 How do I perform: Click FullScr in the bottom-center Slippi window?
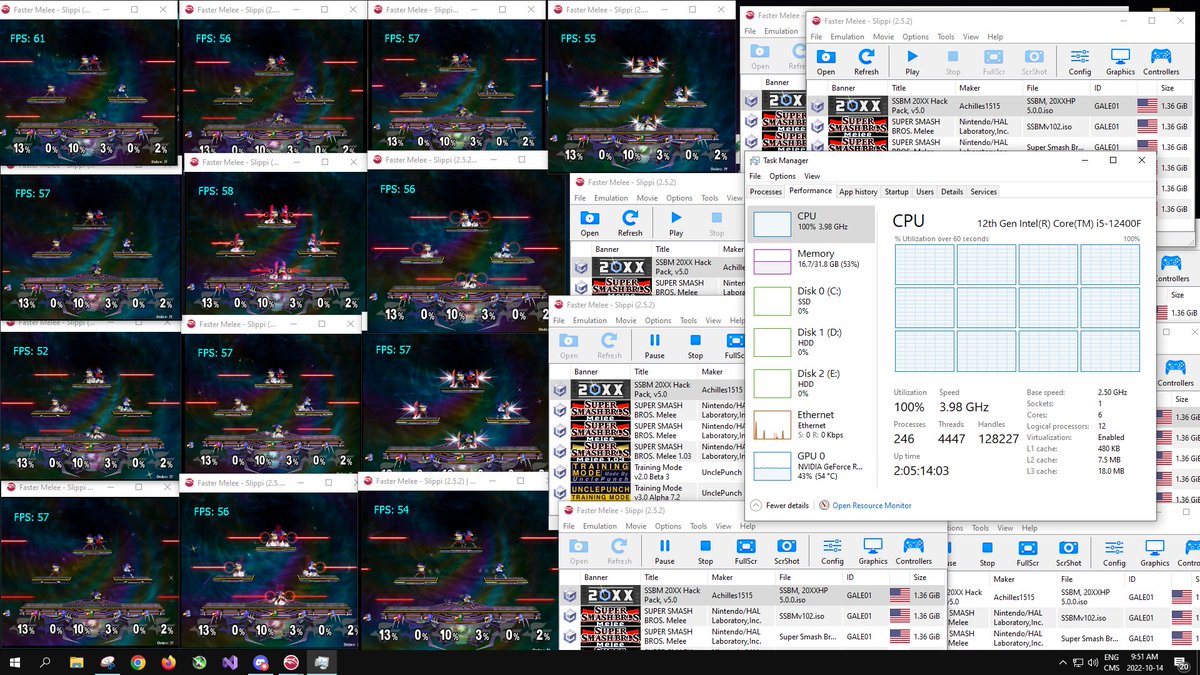coord(746,552)
